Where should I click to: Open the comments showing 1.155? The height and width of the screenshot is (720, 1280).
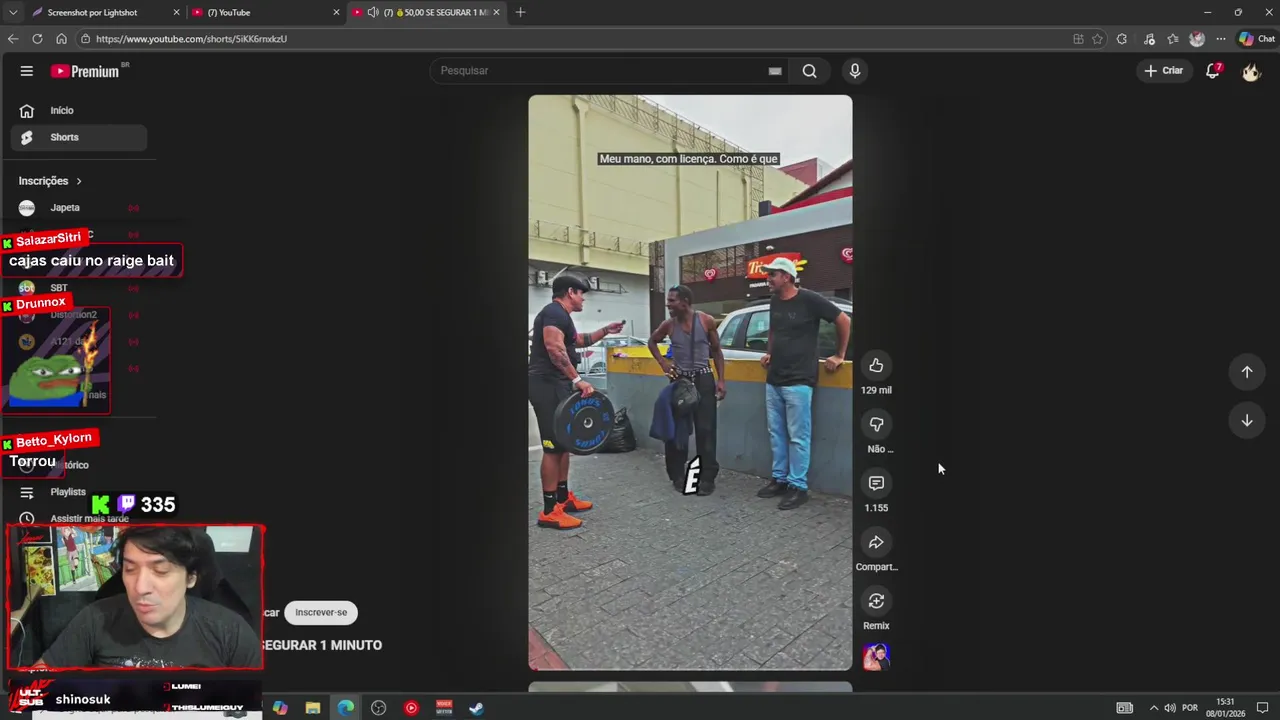point(876,484)
